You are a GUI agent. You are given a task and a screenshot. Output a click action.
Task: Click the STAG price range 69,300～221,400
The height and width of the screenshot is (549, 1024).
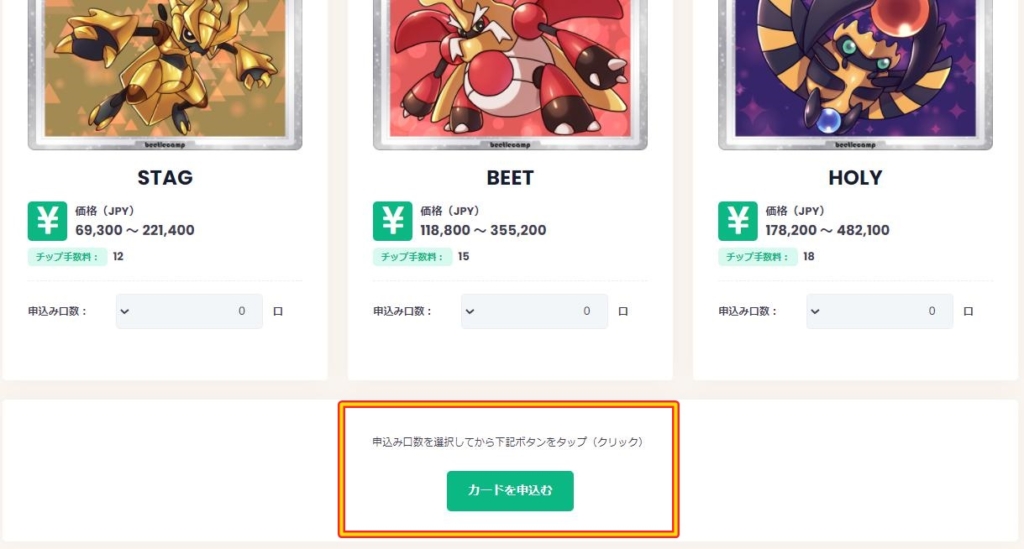click(135, 230)
